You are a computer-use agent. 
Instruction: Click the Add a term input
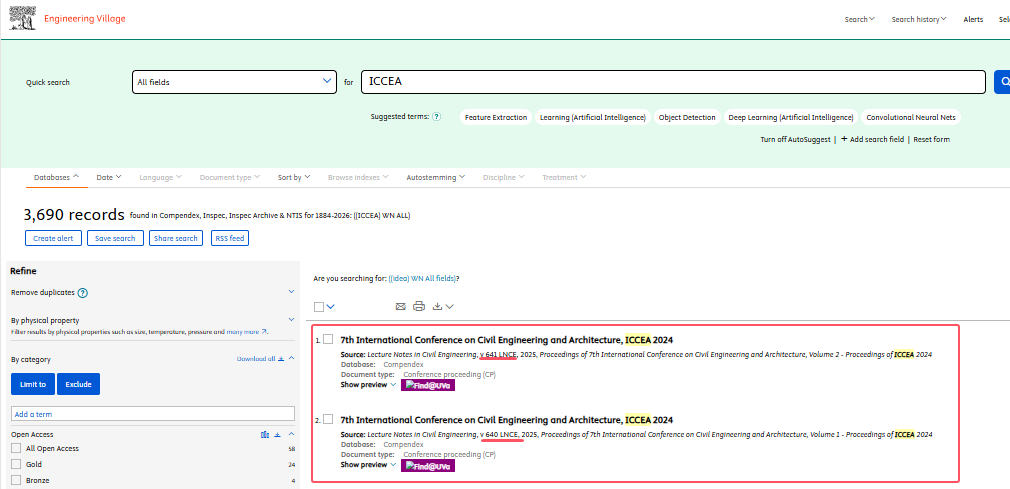(153, 414)
